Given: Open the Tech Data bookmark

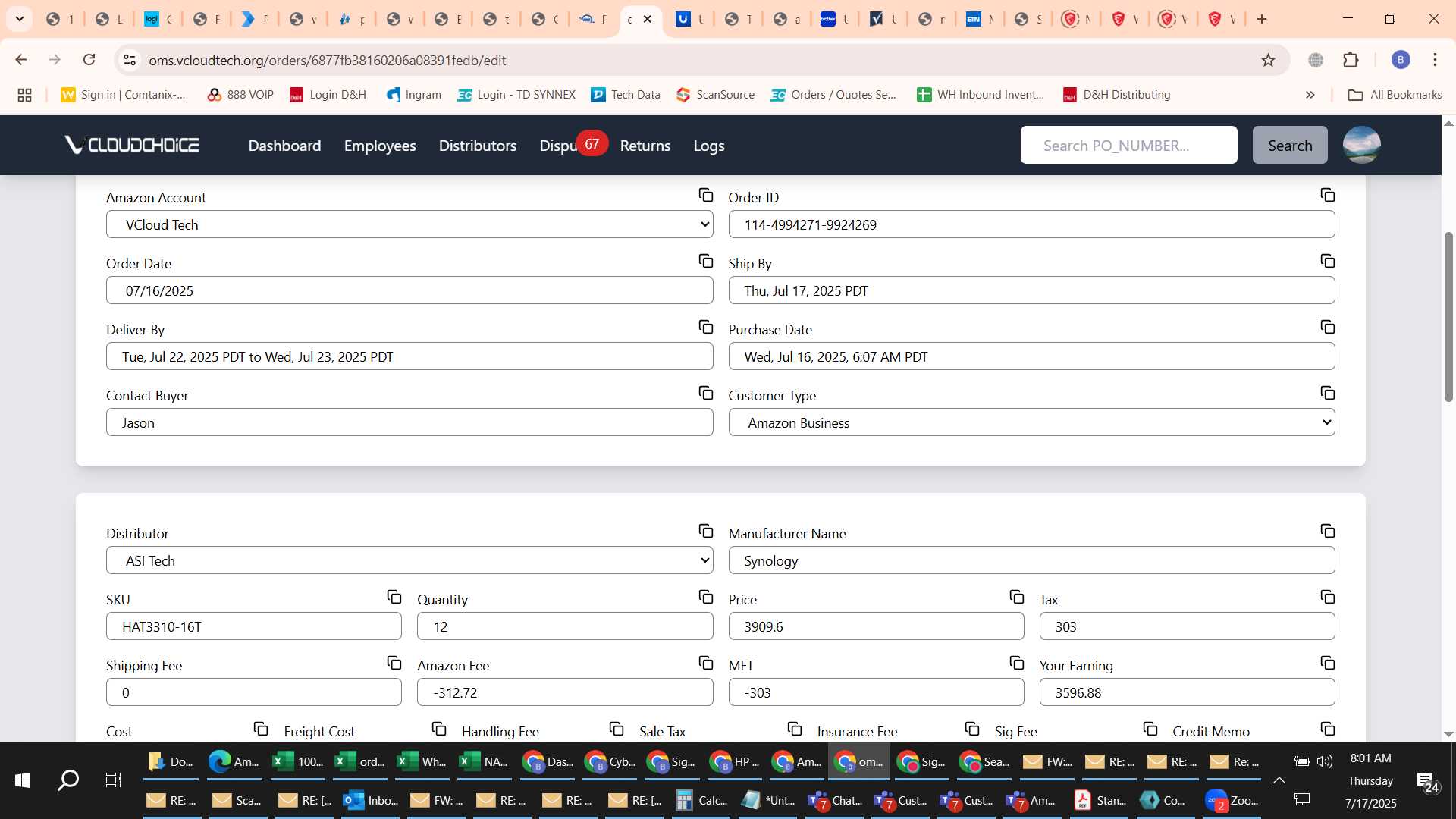Looking at the screenshot, I should click(626, 95).
